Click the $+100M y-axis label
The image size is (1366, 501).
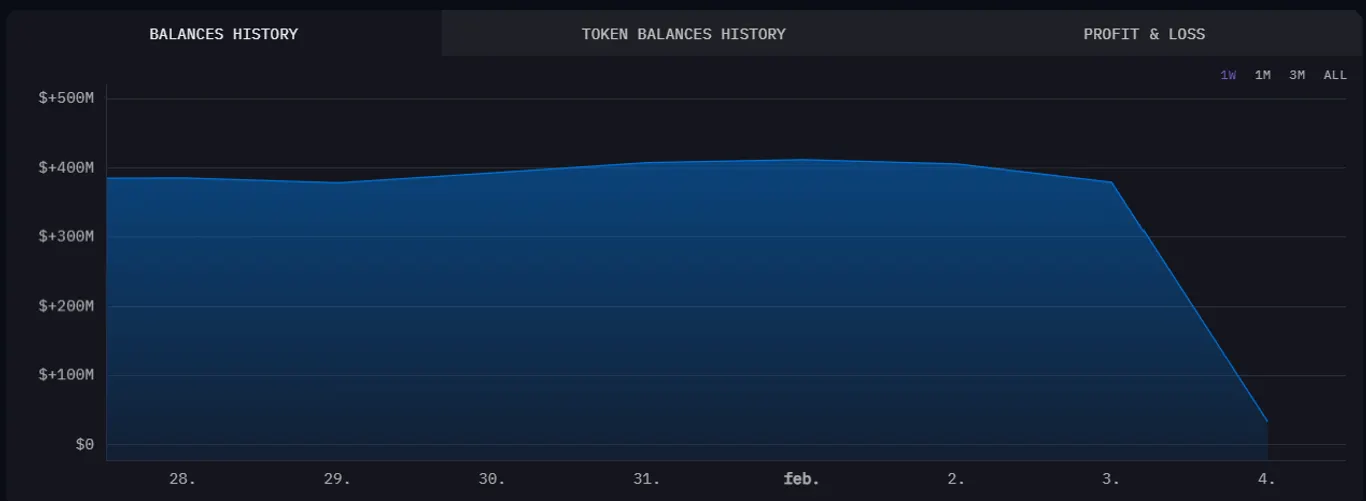66,375
